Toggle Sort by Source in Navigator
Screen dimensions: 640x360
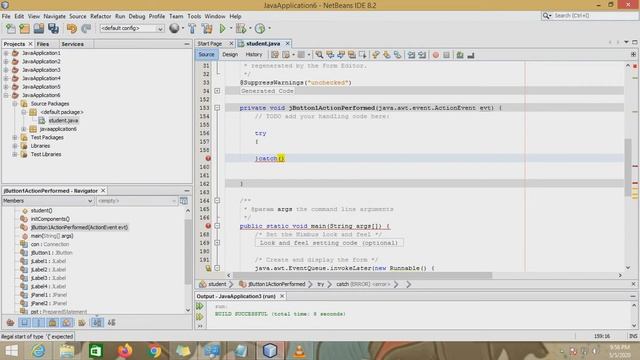coord(111,322)
